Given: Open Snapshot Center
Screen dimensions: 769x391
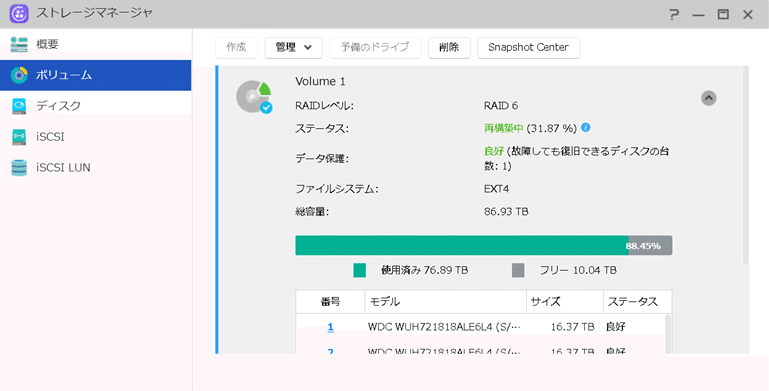Looking at the screenshot, I should 529,48.
